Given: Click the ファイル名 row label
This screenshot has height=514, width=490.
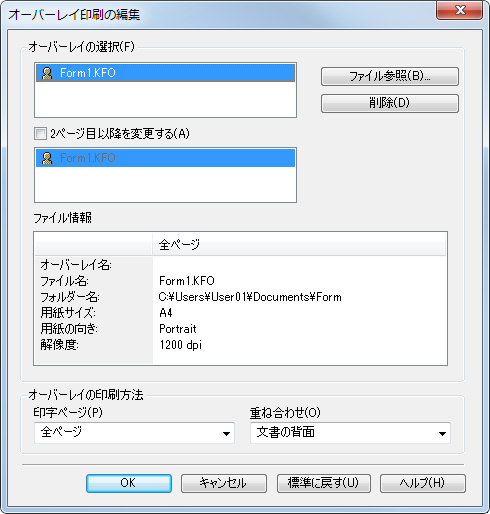Looking at the screenshot, I should (x=64, y=281).
